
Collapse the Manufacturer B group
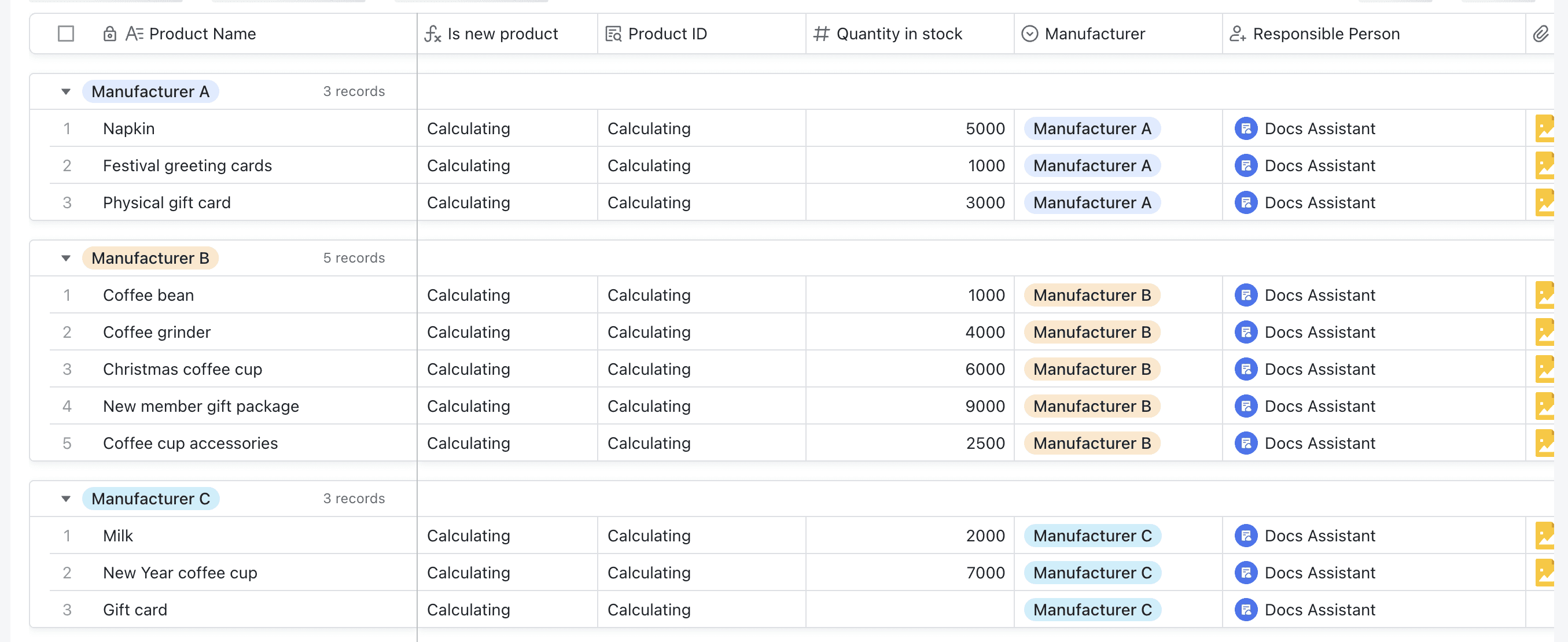[66, 259]
